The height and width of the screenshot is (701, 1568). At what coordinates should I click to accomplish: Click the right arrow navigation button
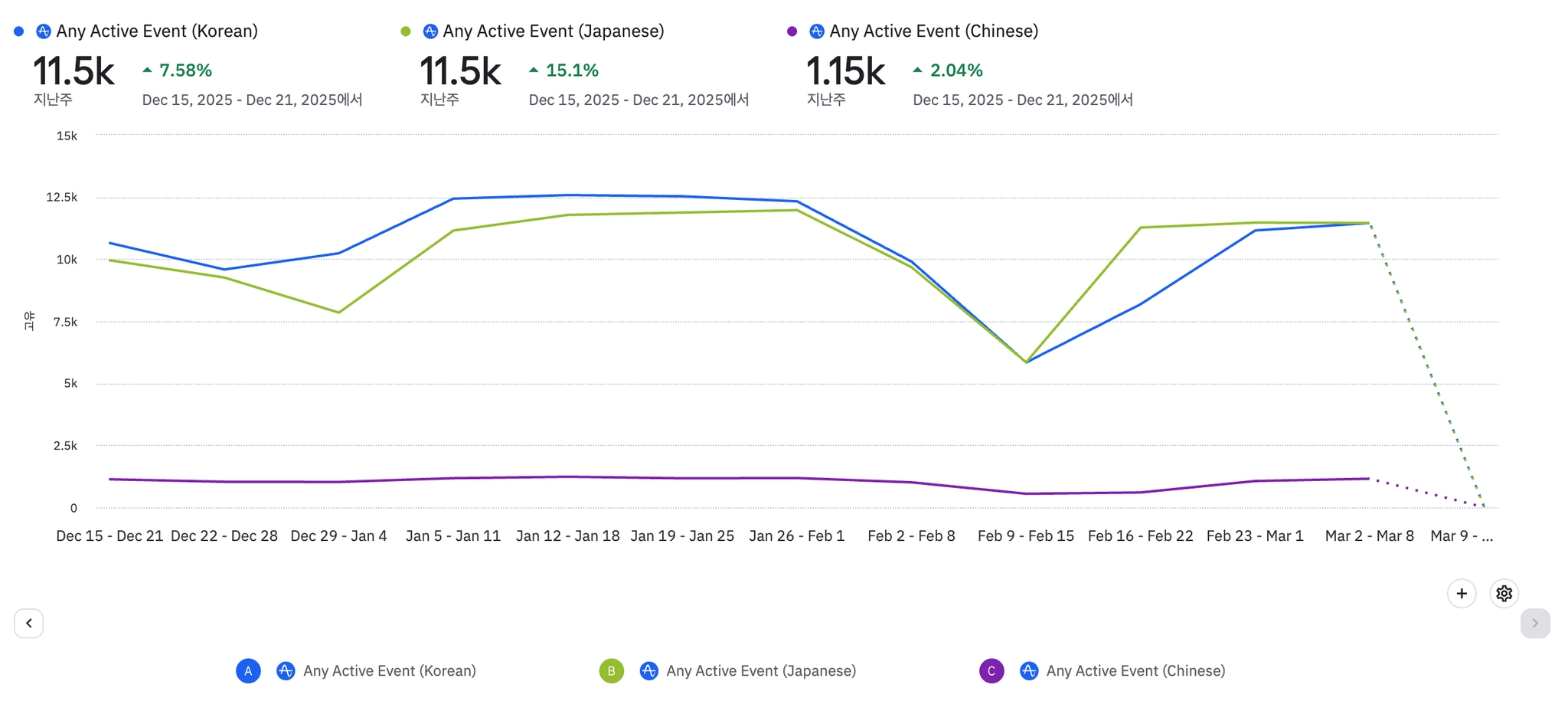pos(1534,624)
